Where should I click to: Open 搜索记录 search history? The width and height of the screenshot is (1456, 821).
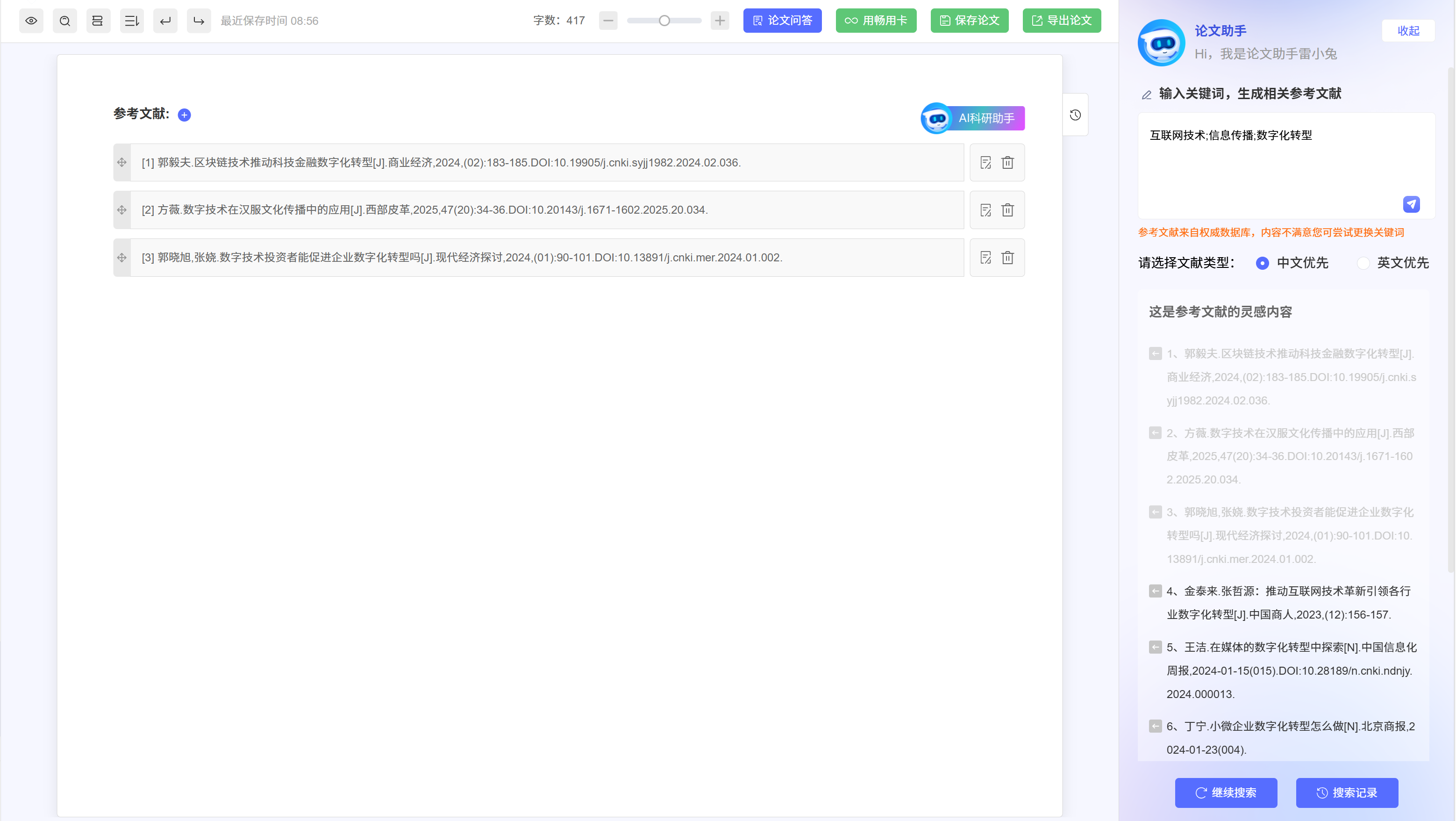(1347, 793)
